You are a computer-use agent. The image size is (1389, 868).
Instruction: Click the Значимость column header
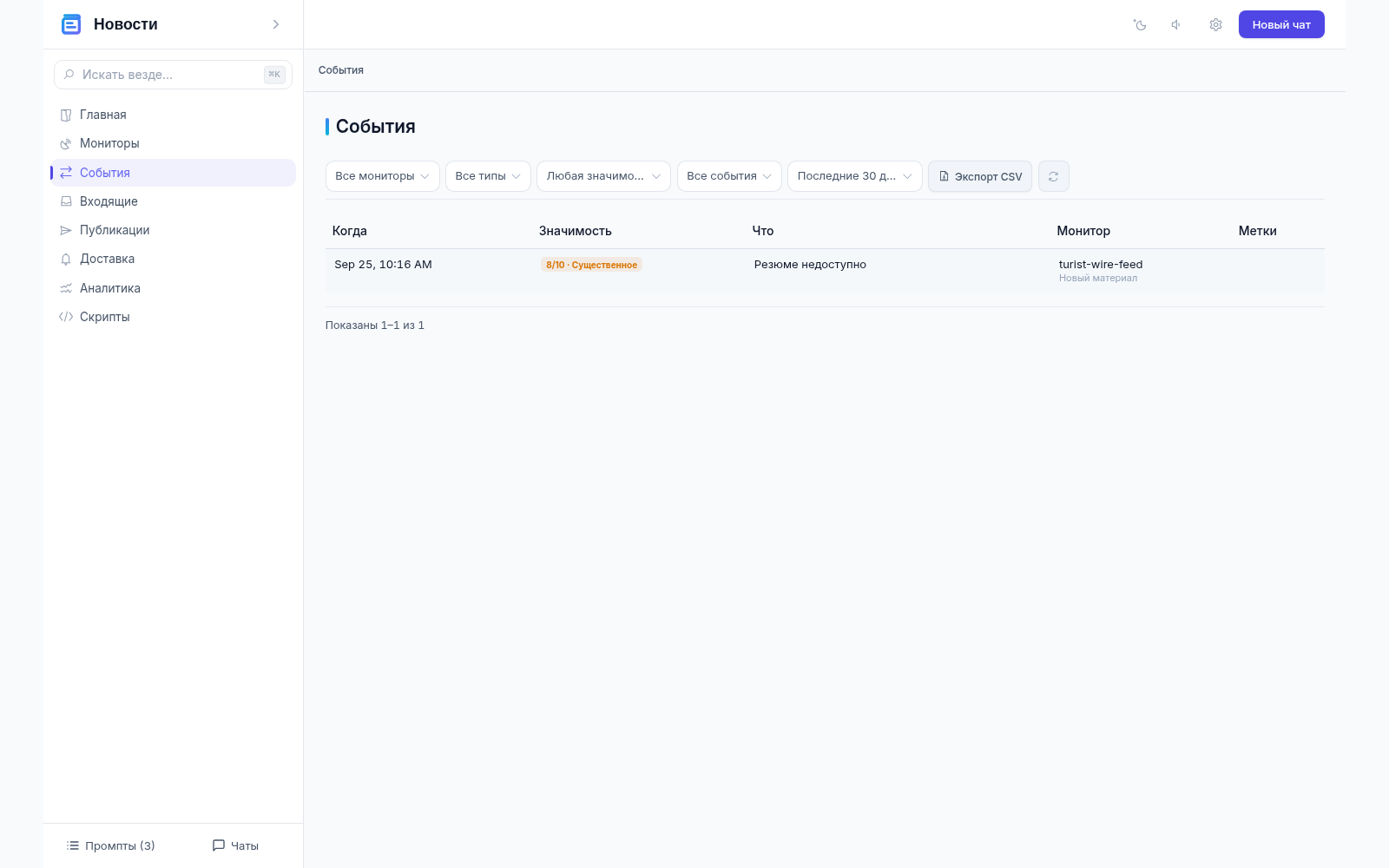click(575, 231)
